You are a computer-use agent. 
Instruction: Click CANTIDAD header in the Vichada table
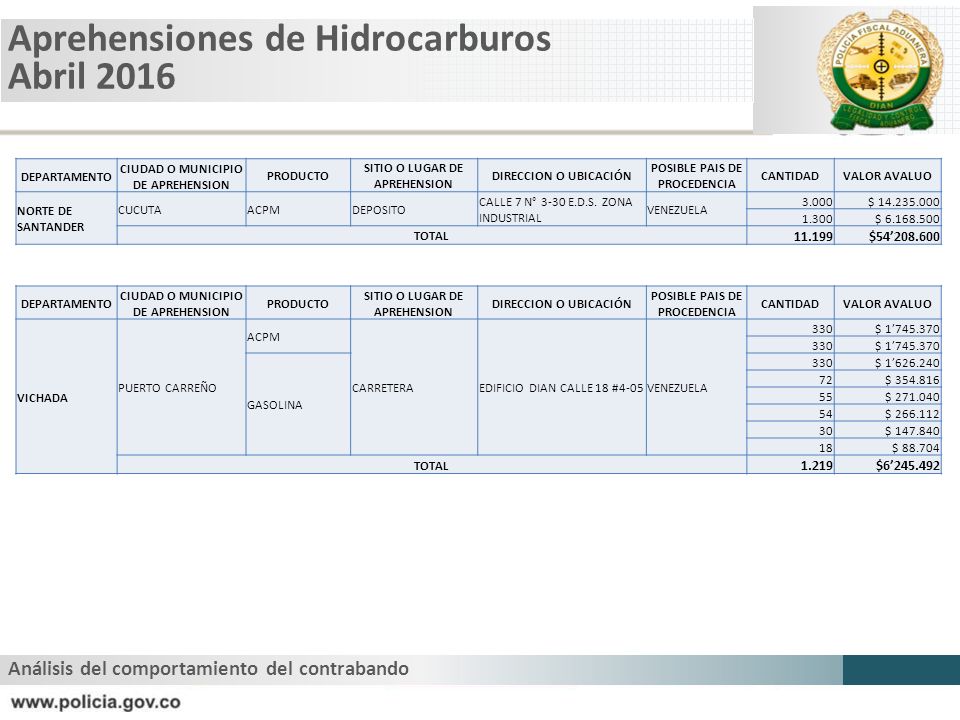tap(790, 304)
